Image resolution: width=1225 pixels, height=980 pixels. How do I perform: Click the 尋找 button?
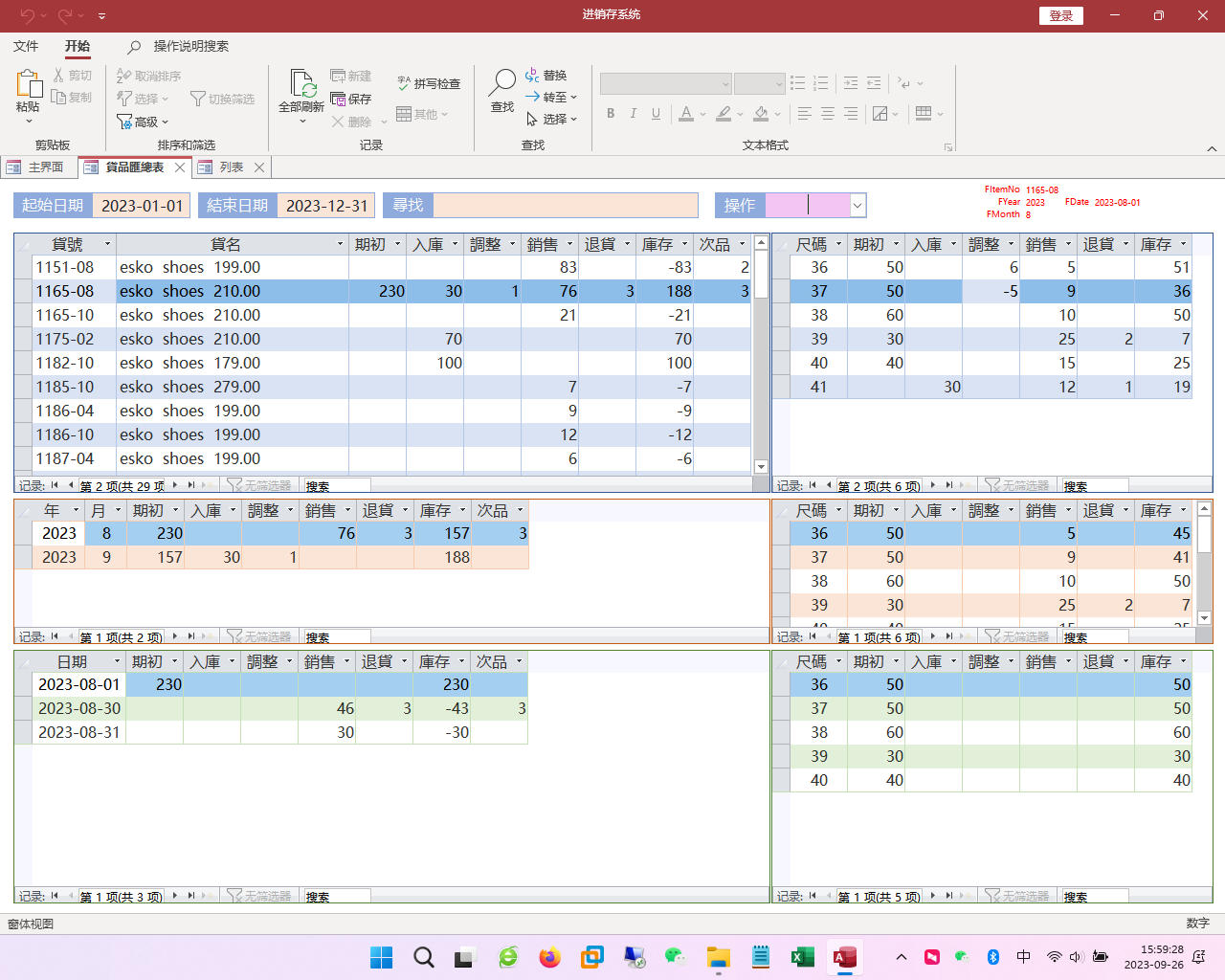click(408, 205)
